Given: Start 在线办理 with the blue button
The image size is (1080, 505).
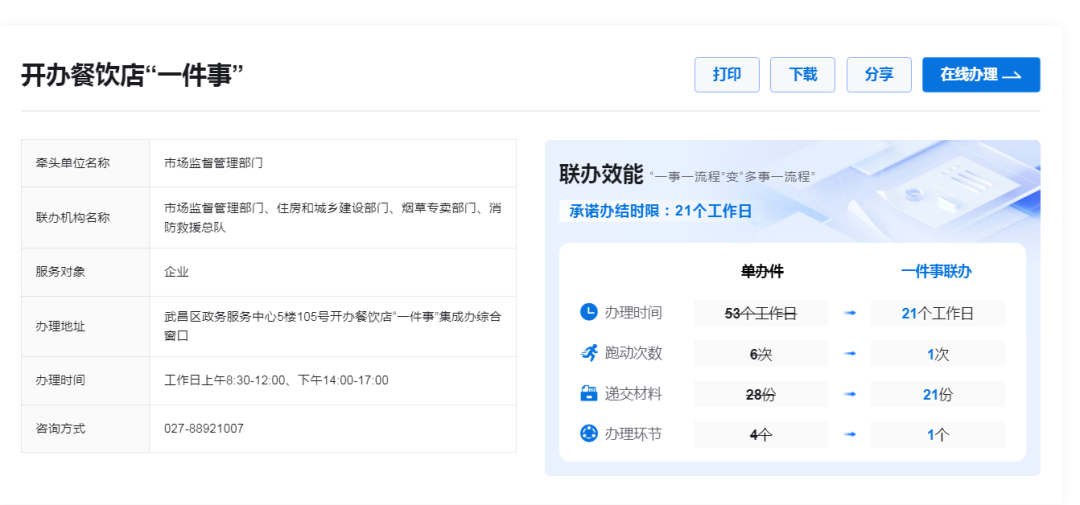Looking at the screenshot, I should tap(980, 75).
